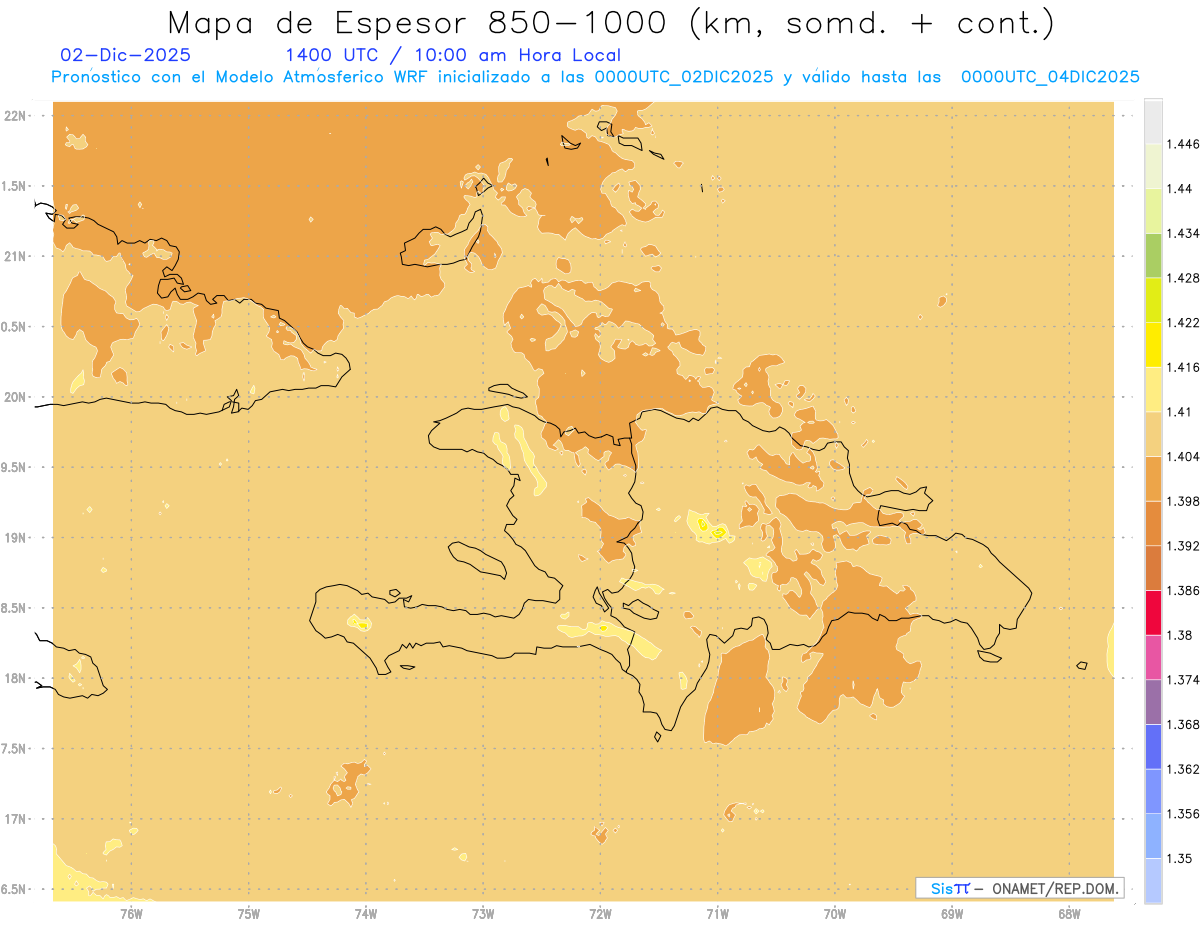Click the colorbar value '1.356'
This screenshot has width=1200, height=927.
tap(1185, 814)
